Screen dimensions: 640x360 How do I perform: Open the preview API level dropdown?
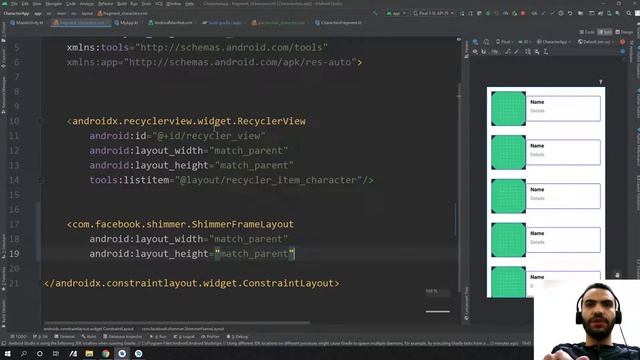point(524,42)
